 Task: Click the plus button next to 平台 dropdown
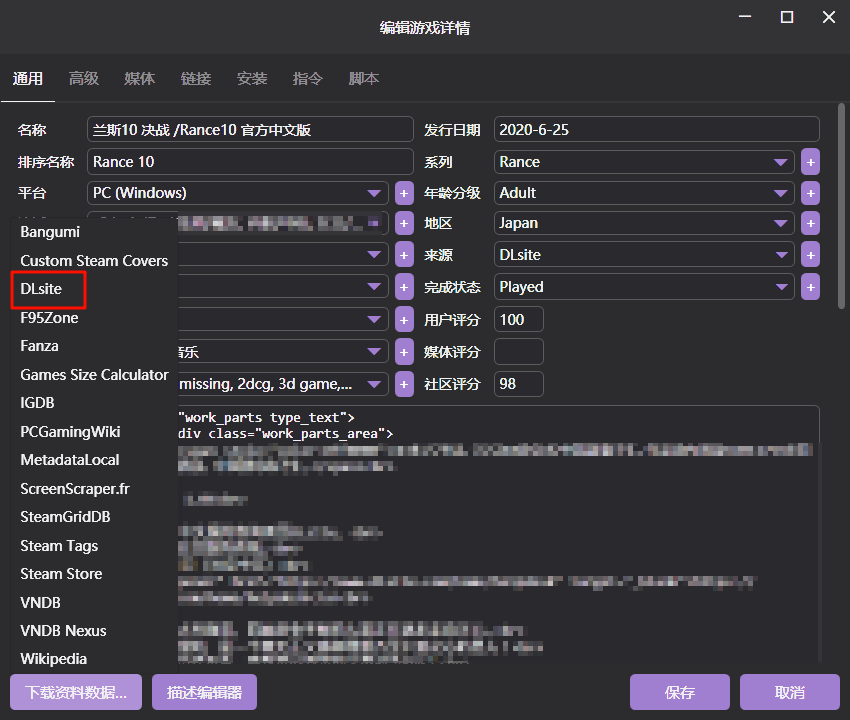[404, 193]
